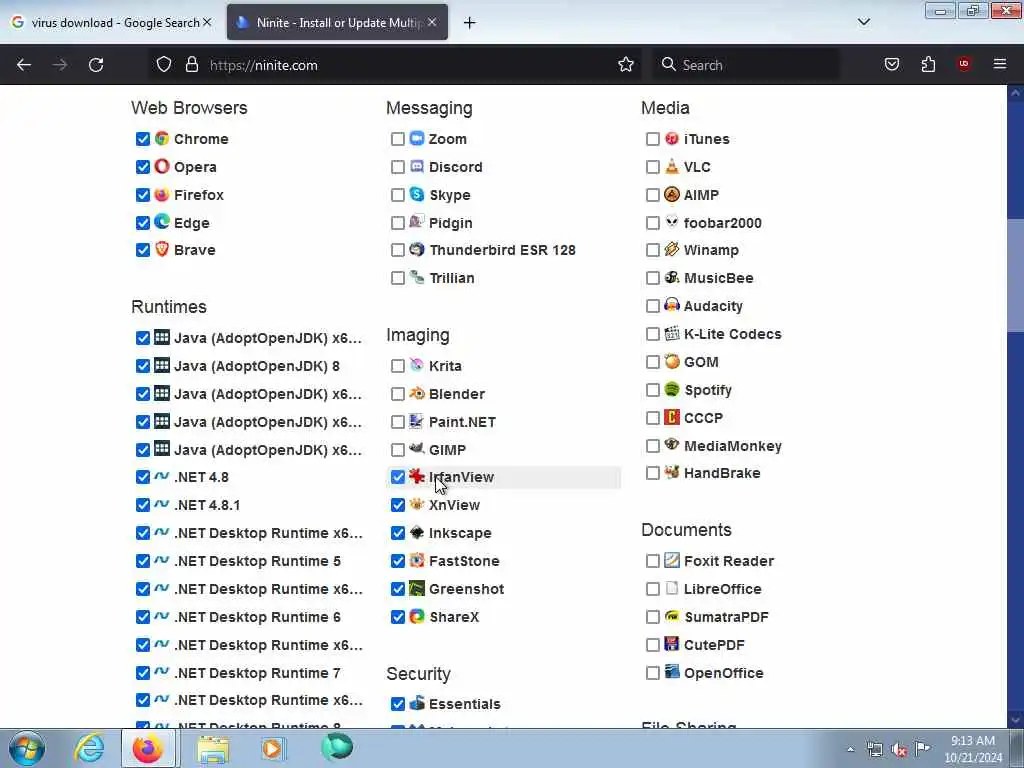Switch to virus download Google Search tab
The height and width of the screenshot is (768, 1024).
click(111, 22)
